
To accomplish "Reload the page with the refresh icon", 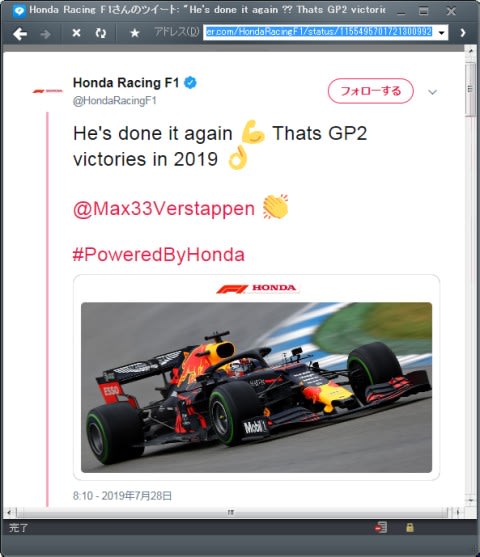I will (x=101, y=33).
